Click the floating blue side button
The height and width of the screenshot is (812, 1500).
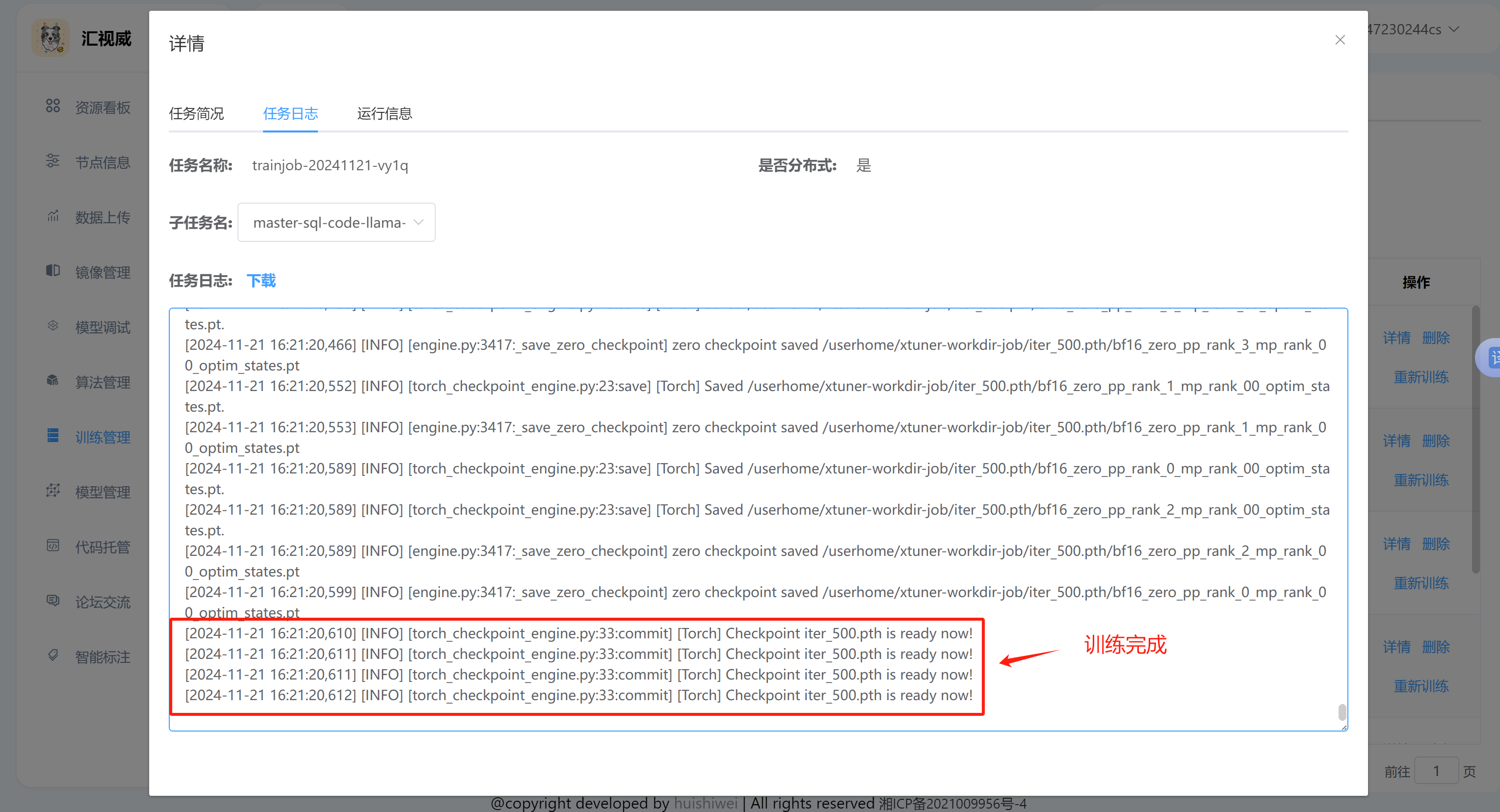point(1488,357)
